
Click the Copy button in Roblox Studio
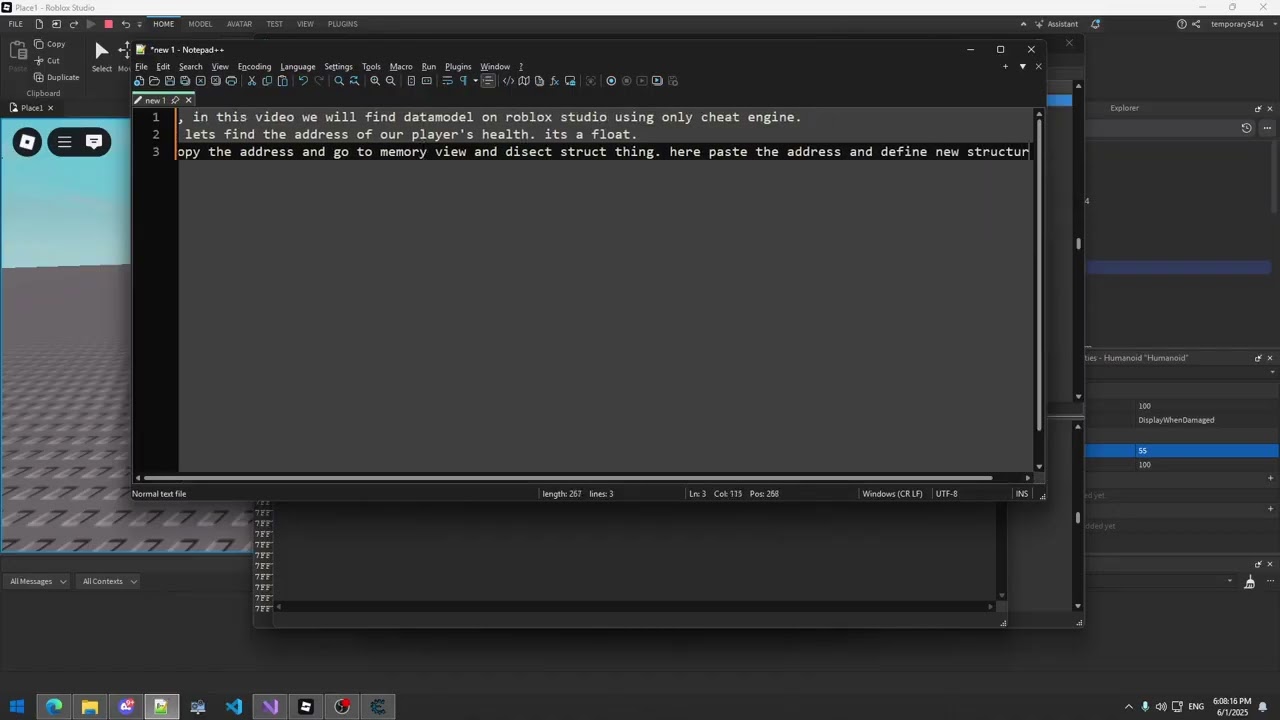49,44
